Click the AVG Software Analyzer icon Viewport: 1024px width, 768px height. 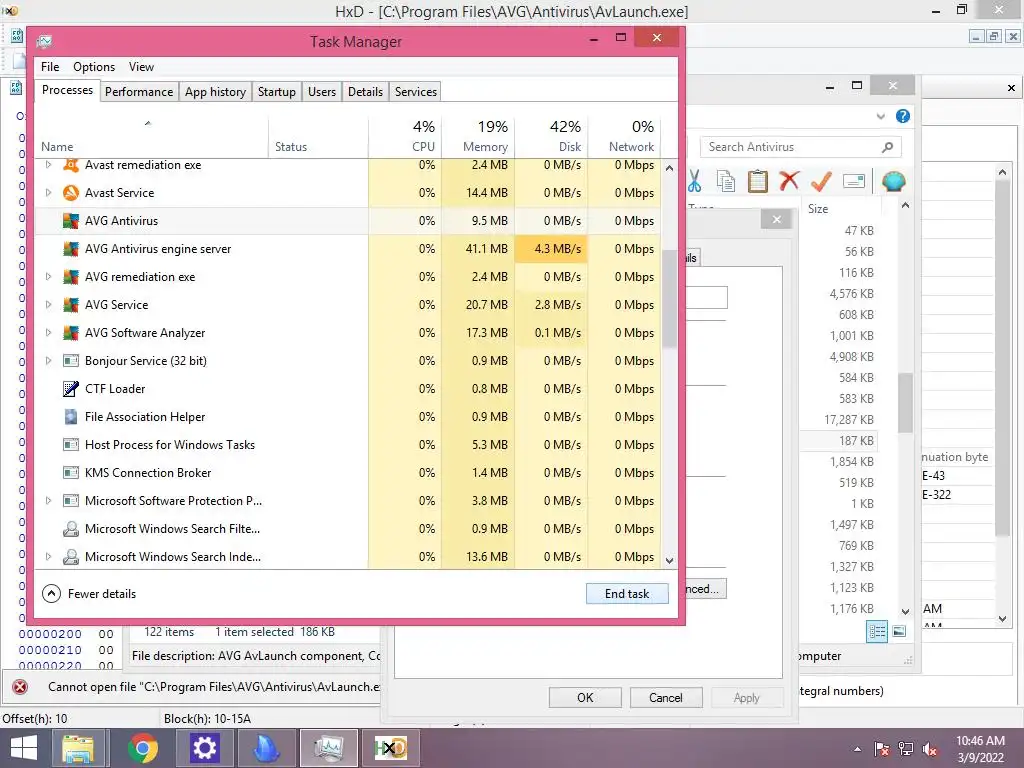[71, 333]
